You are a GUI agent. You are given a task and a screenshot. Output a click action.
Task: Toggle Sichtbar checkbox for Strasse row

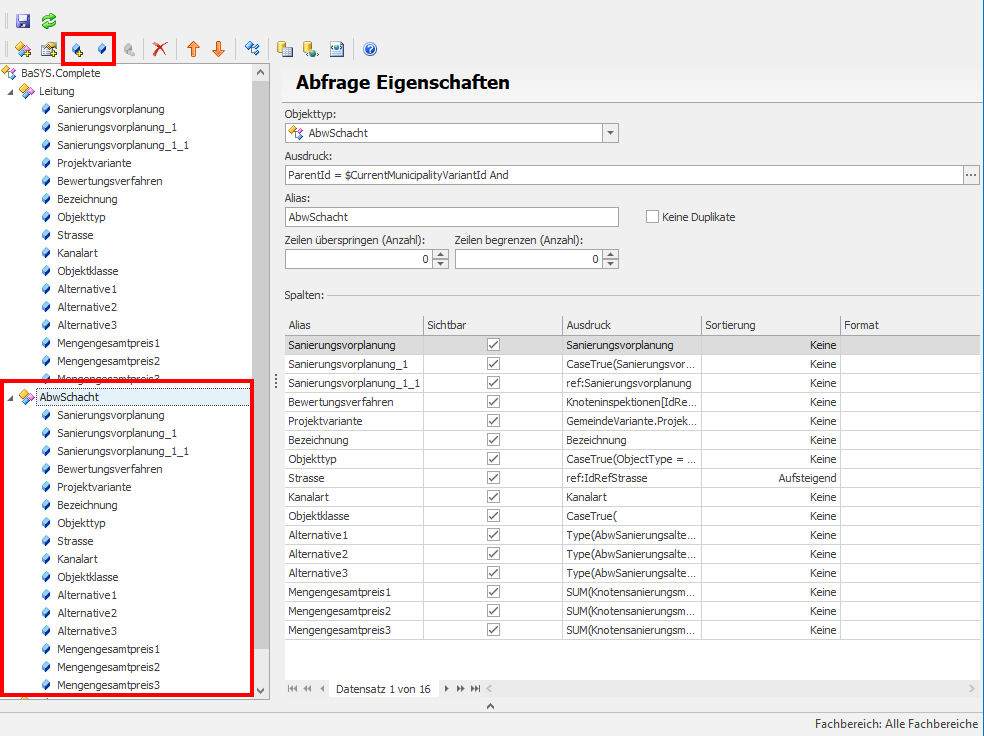pyautogui.click(x=493, y=478)
